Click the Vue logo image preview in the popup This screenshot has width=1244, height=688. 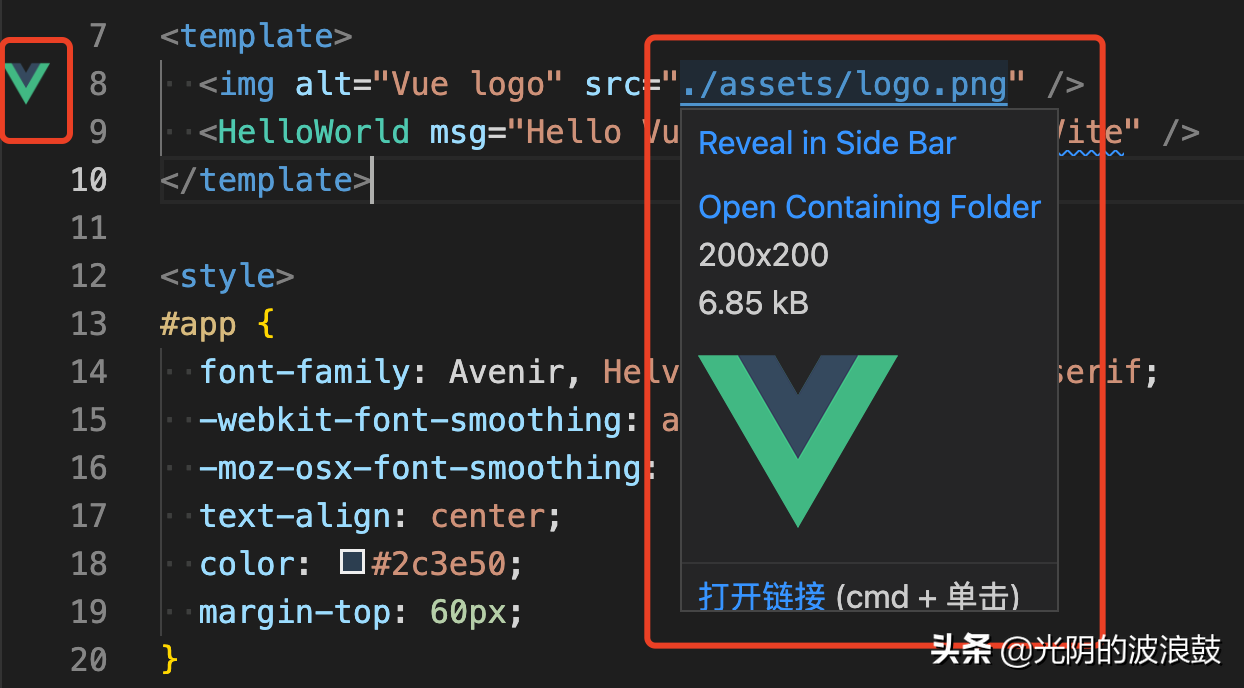(x=797, y=440)
